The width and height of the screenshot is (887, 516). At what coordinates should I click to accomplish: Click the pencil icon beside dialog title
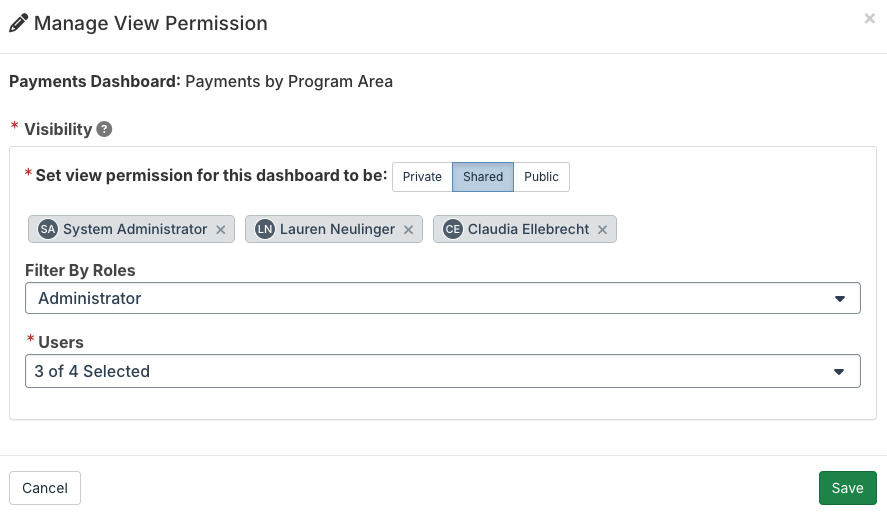pos(18,23)
